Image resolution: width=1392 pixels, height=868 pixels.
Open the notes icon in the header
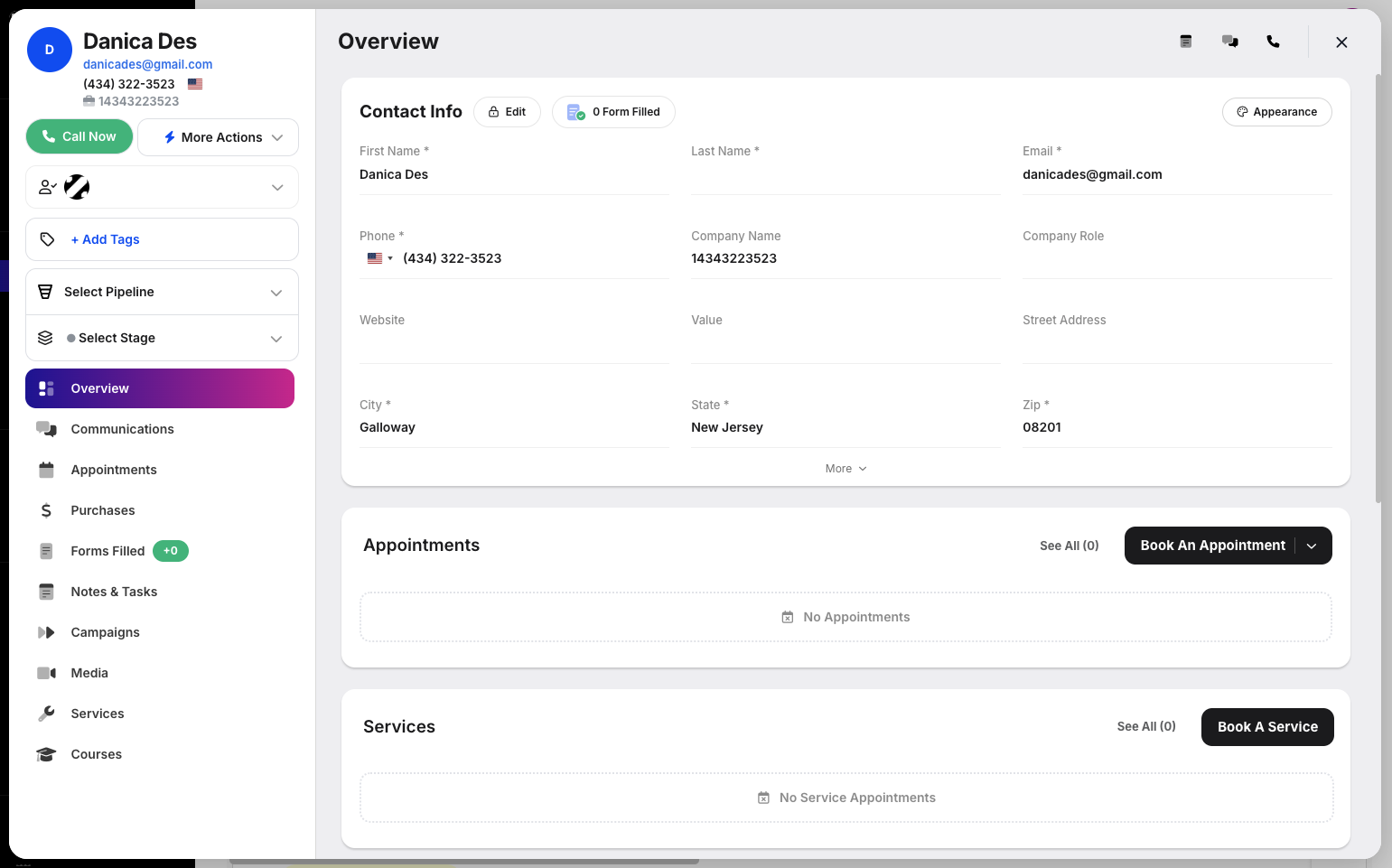coord(1186,42)
